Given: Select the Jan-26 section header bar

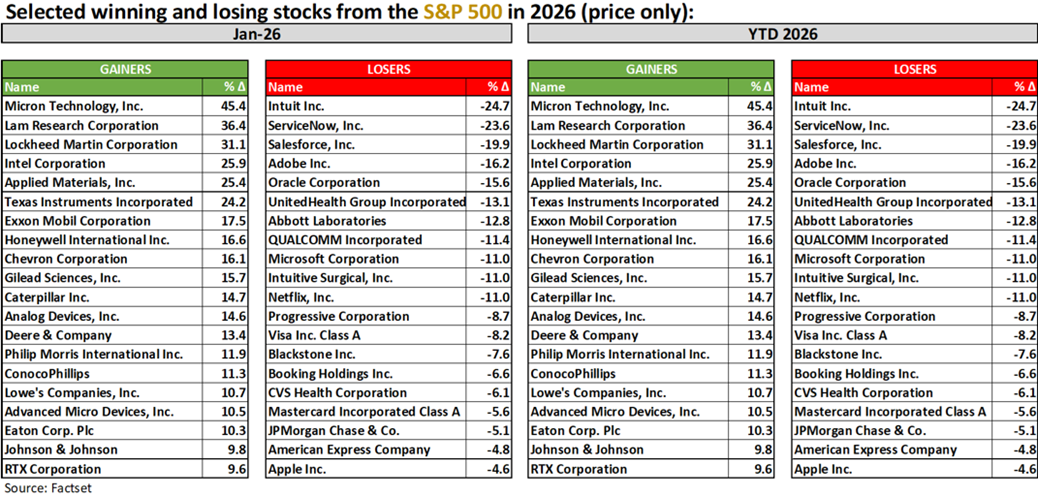Looking at the screenshot, I should [256, 34].
